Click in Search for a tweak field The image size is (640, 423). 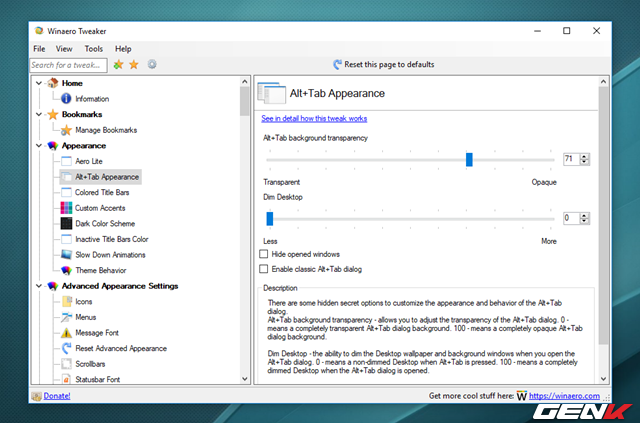point(69,65)
